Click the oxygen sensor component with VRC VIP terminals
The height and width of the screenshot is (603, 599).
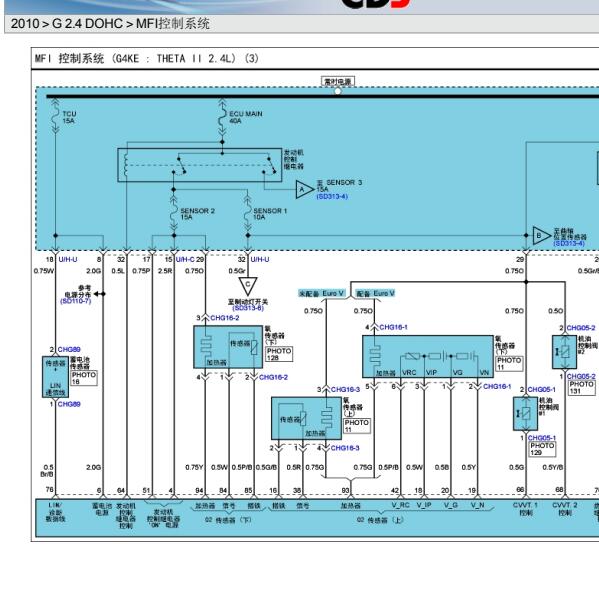point(428,356)
